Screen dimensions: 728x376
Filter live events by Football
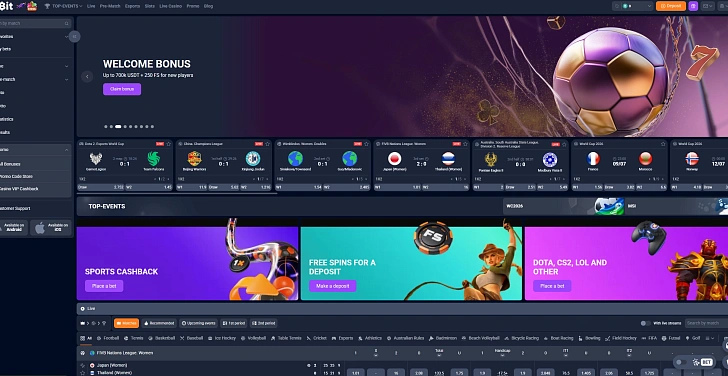[108, 338]
